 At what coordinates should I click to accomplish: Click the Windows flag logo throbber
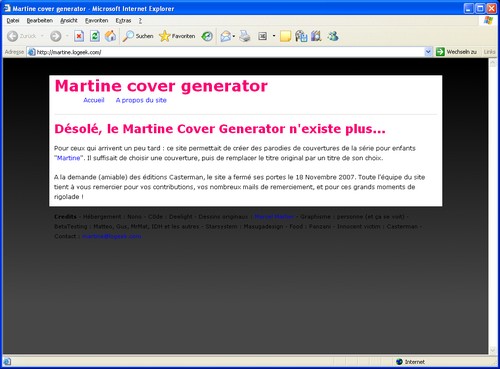click(x=488, y=20)
